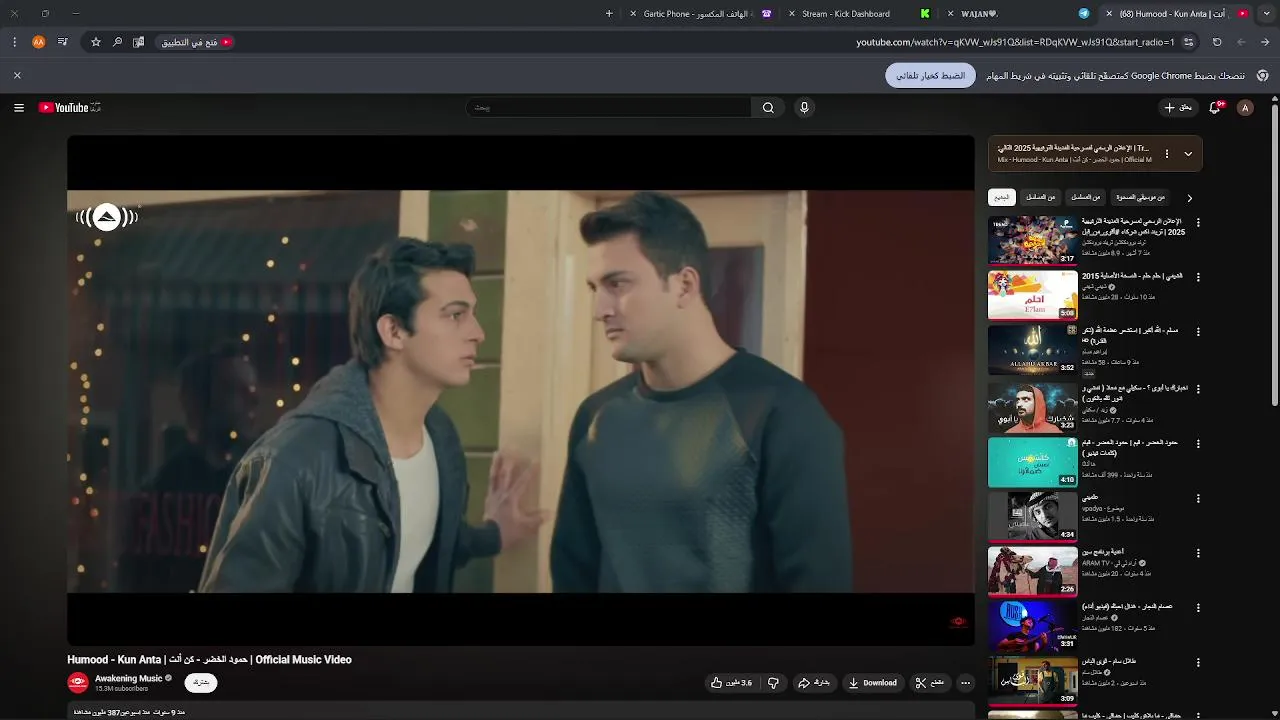Image resolution: width=1280 pixels, height=720 pixels.
Task: Select the filter chip next to 'All'
Action: click(x=1040, y=198)
